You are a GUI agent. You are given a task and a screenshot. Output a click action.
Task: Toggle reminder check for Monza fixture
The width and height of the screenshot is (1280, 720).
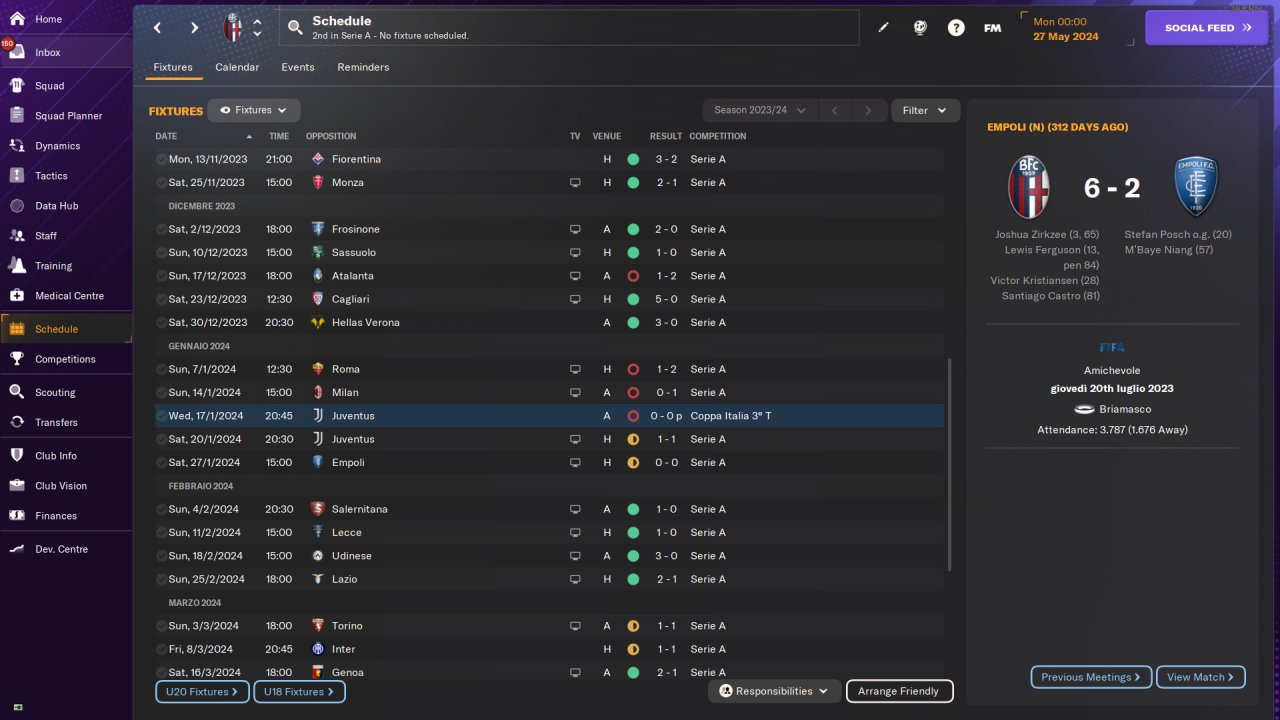point(161,183)
